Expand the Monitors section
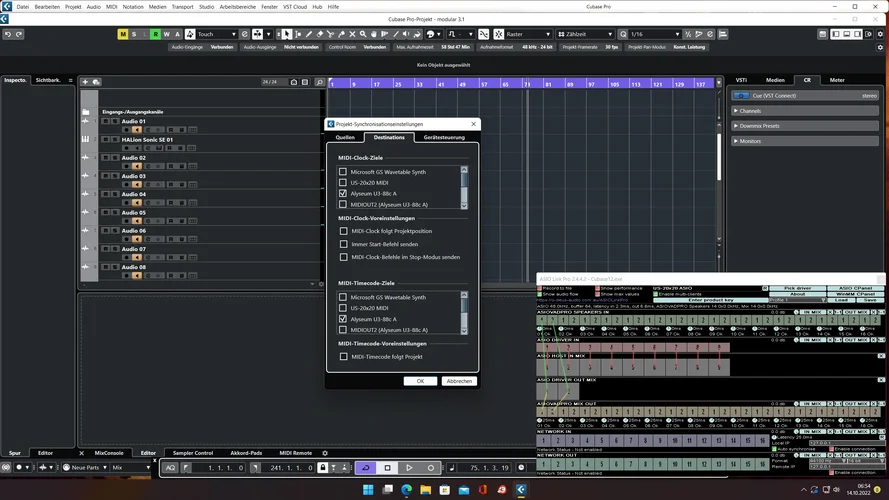 (x=750, y=141)
